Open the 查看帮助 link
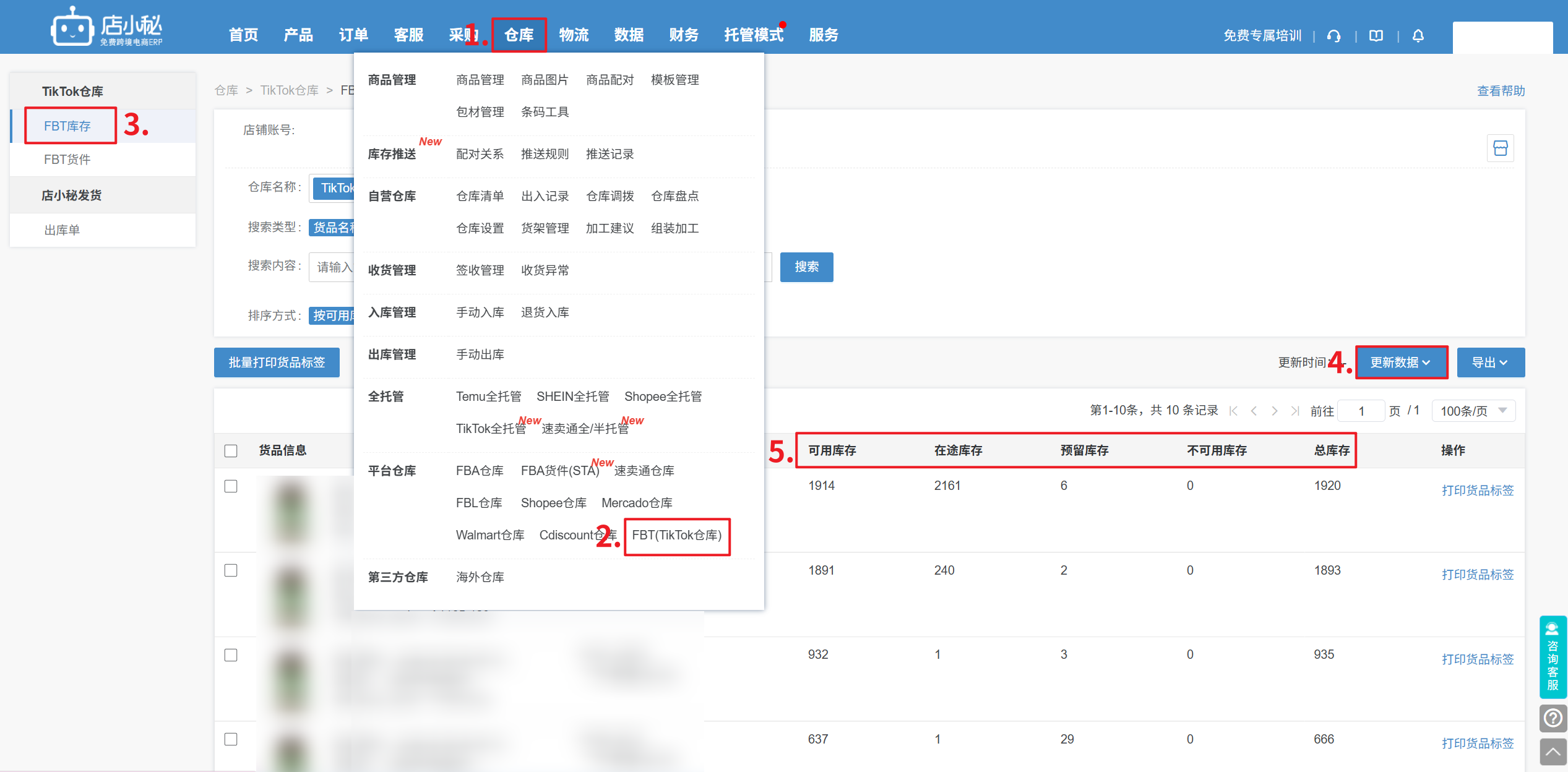Image resolution: width=1568 pixels, height=772 pixels. click(x=1501, y=91)
